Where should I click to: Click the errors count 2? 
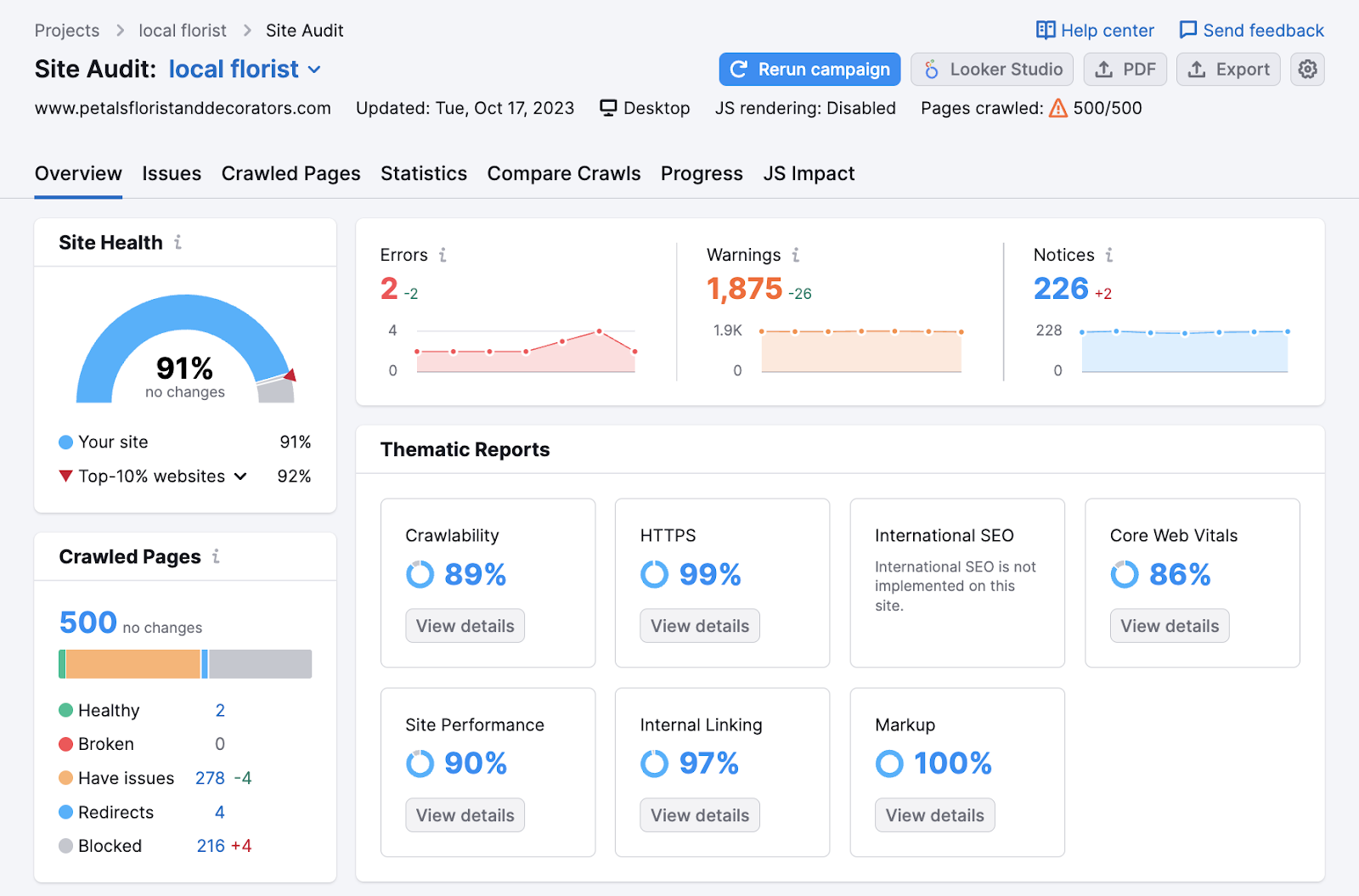(x=389, y=289)
